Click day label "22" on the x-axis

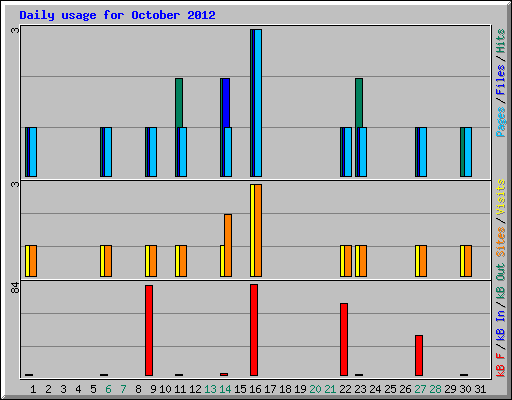click(345, 389)
